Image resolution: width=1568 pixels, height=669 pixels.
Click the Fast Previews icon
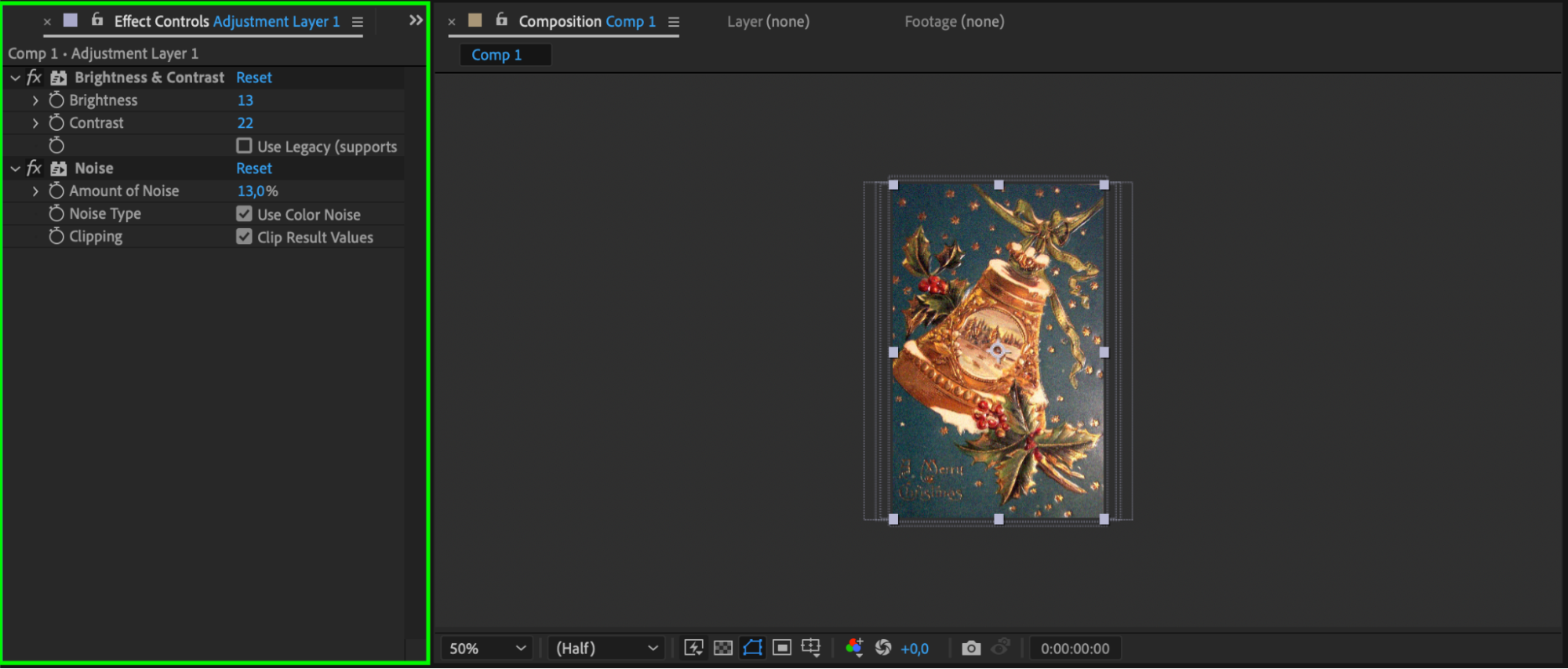(693, 648)
